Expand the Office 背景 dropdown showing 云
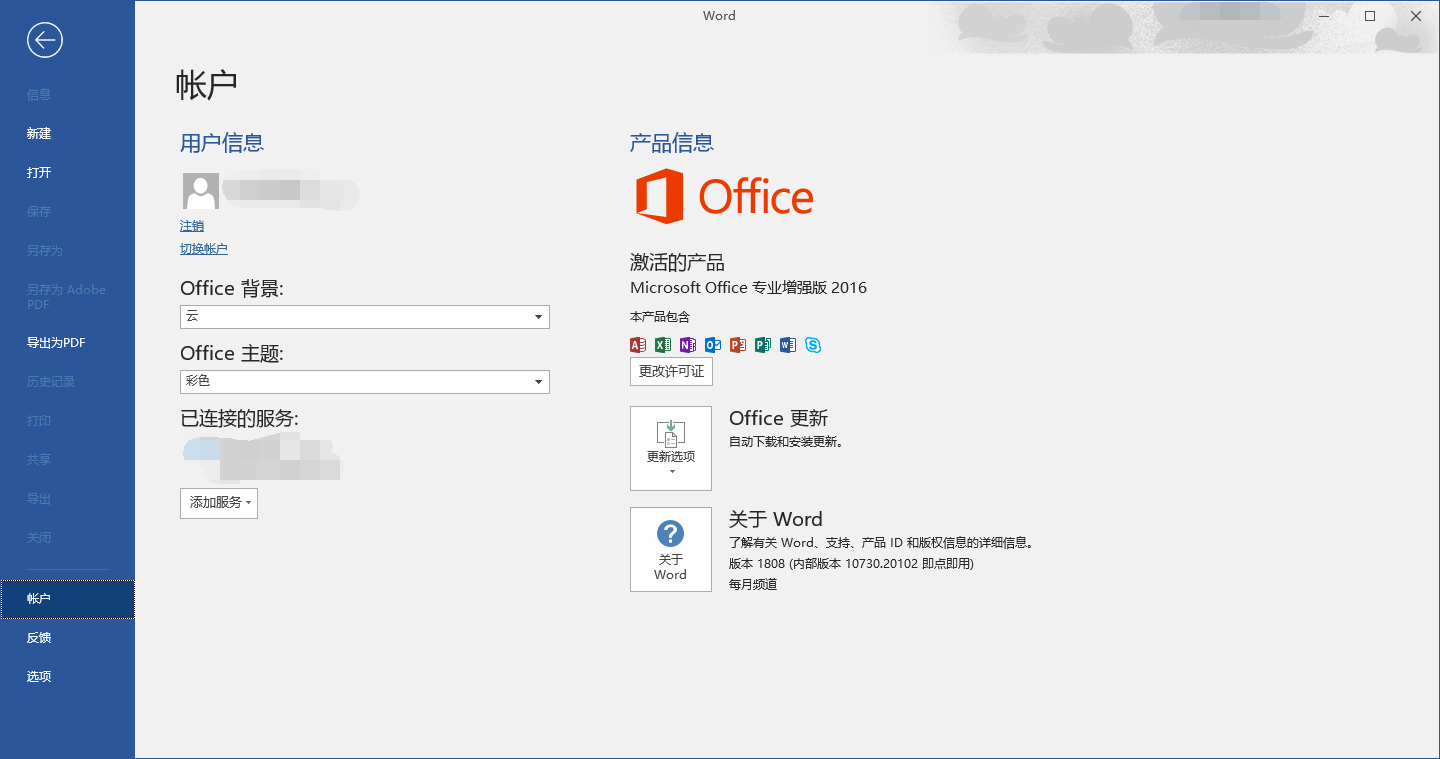The width and height of the screenshot is (1440, 759). click(365, 317)
